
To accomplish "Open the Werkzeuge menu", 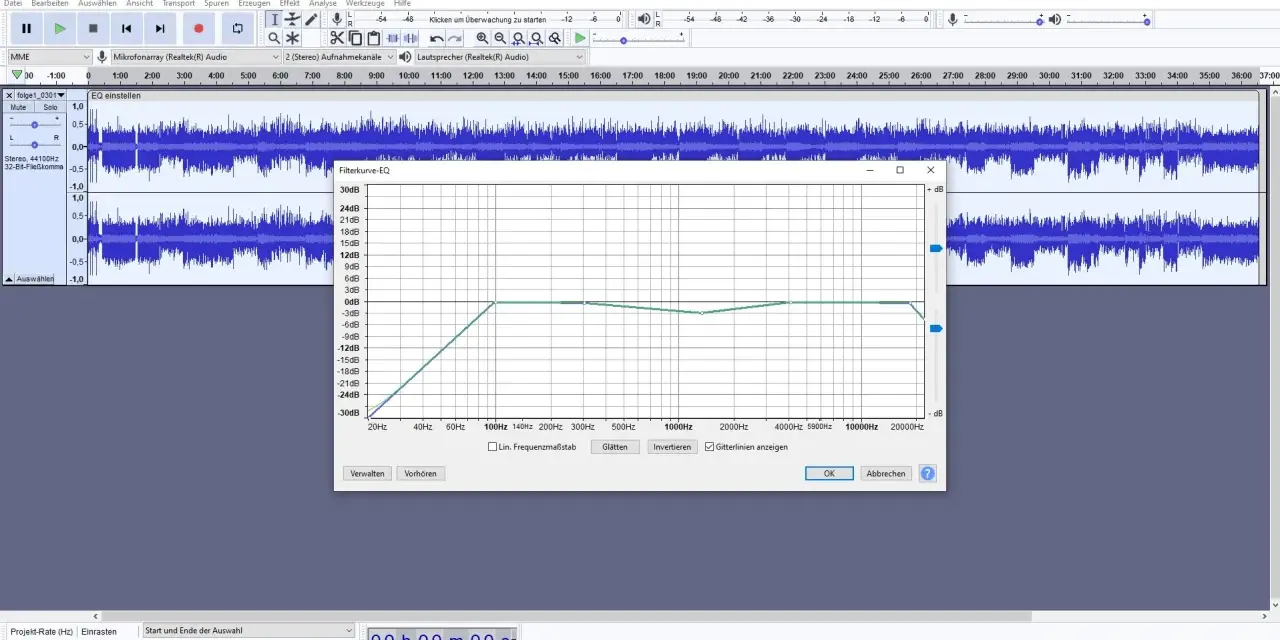I will (365, 4).
